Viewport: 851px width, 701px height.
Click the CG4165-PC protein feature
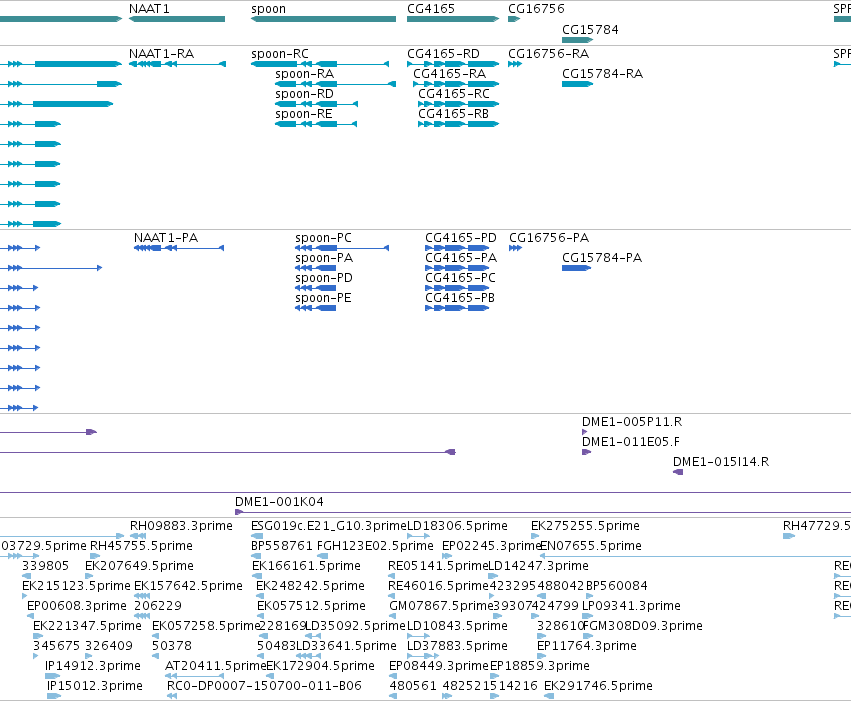point(457,288)
